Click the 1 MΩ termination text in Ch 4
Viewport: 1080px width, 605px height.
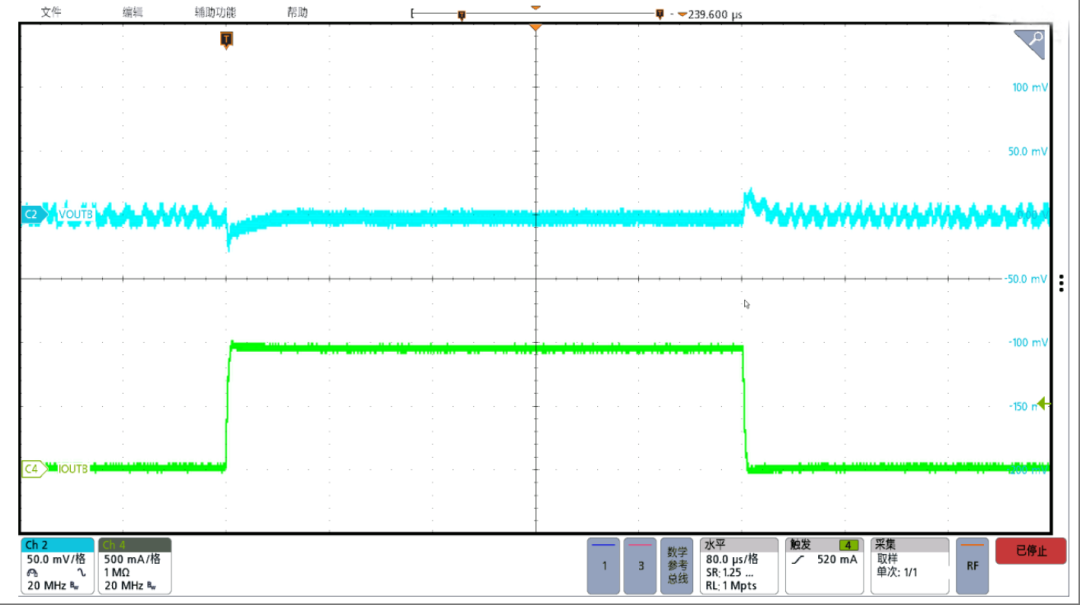click(x=116, y=573)
